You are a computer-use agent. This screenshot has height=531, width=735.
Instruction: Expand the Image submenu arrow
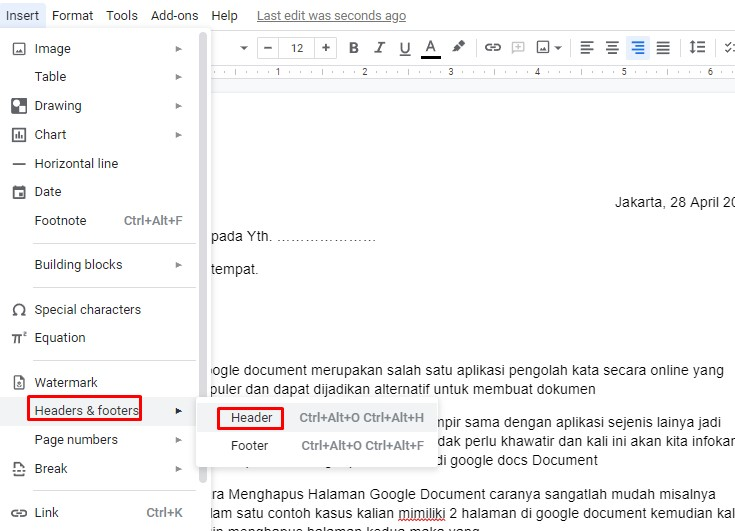coord(179,49)
